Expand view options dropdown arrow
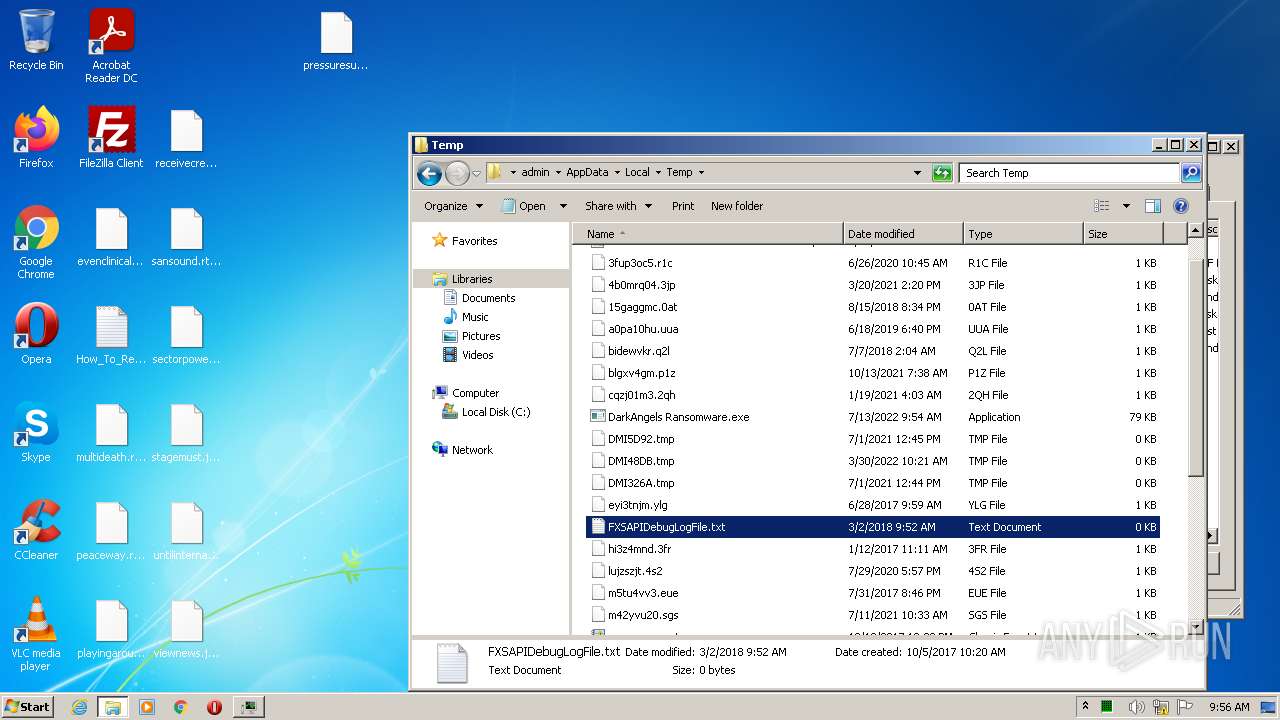Viewport: 1280px width, 720px height. click(x=1126, y=206)
